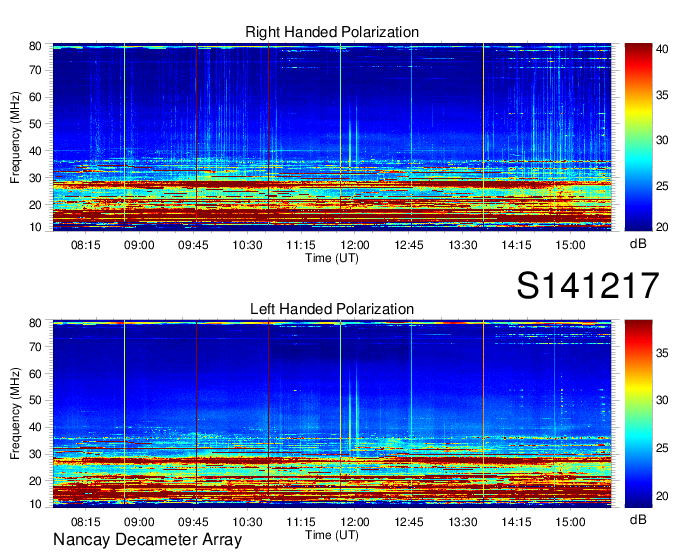Click Frequency (MHz) label of Left Handed plot
Viewport: 680px width, 552px height.
(15, 414)
